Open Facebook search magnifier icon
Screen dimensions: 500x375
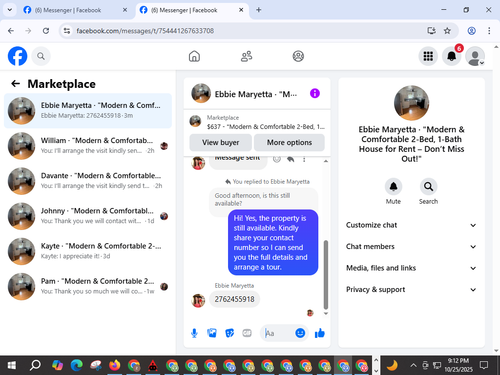(41, 56)
